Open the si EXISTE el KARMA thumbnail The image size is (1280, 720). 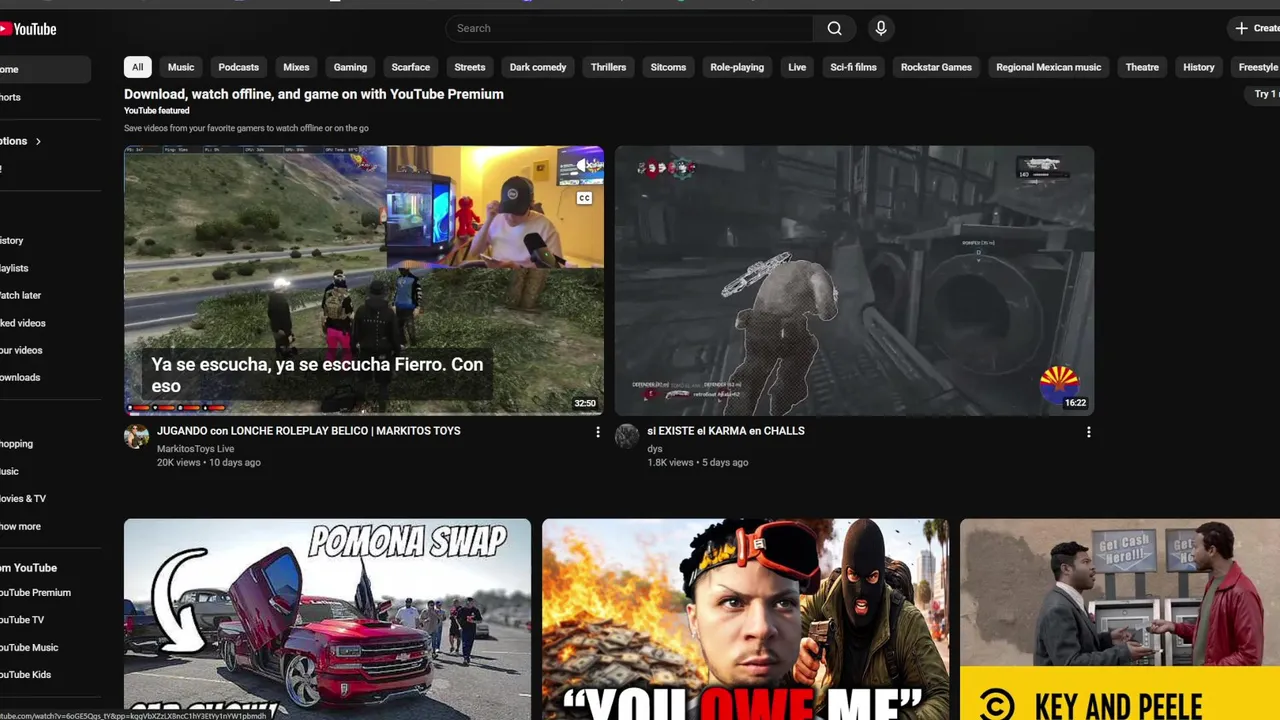pyautogui.click(x=854, y=281)
